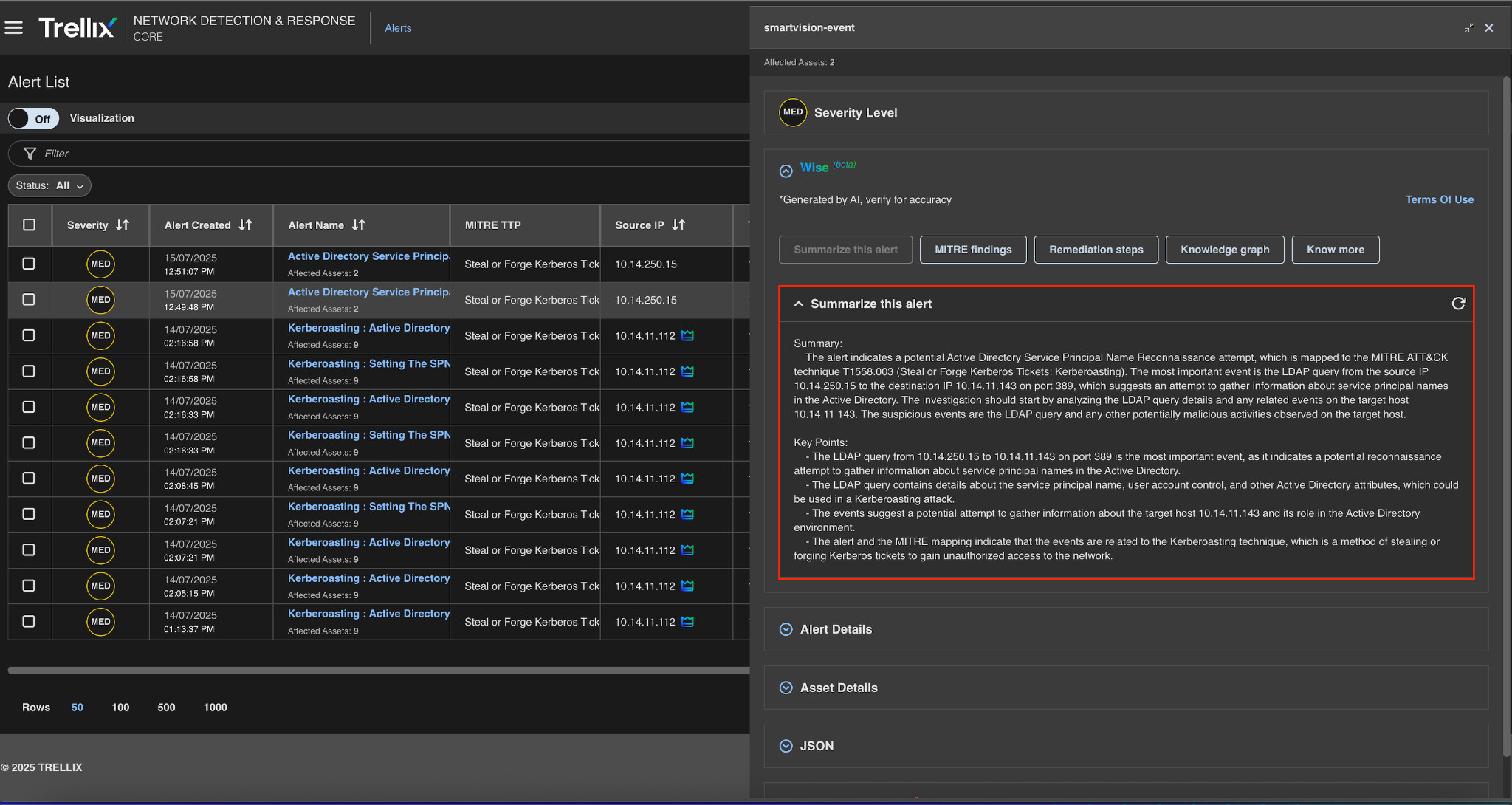Open the Terms Of Use link
Viewport: 1512px width, 805px height.
(1439, 199)
